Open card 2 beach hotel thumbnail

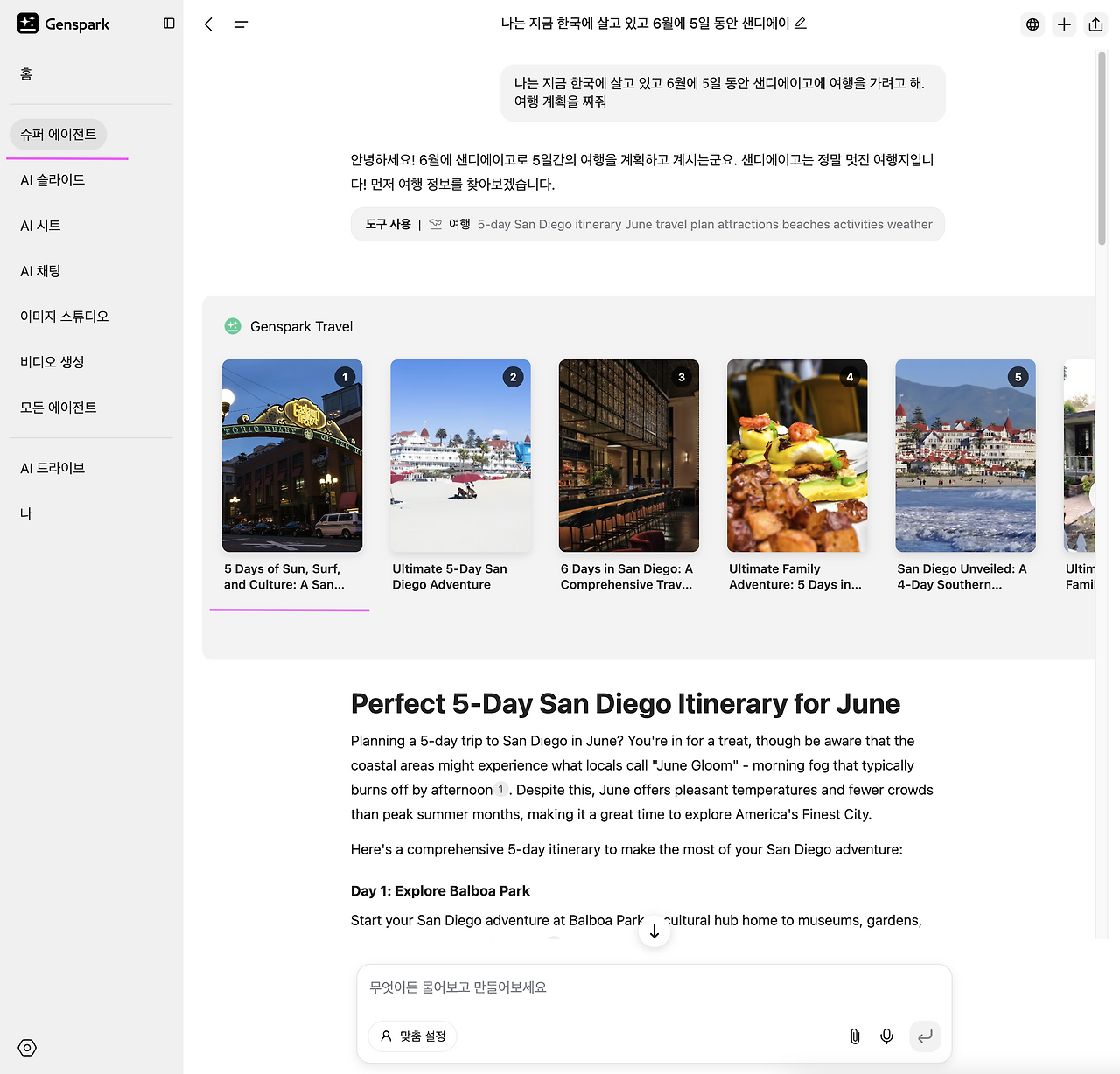(x=460, y=456)
